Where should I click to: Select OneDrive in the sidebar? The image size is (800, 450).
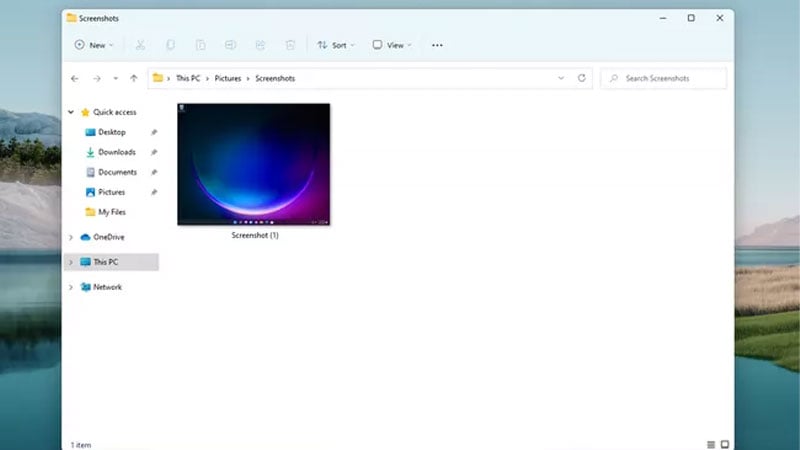[109, 237]
